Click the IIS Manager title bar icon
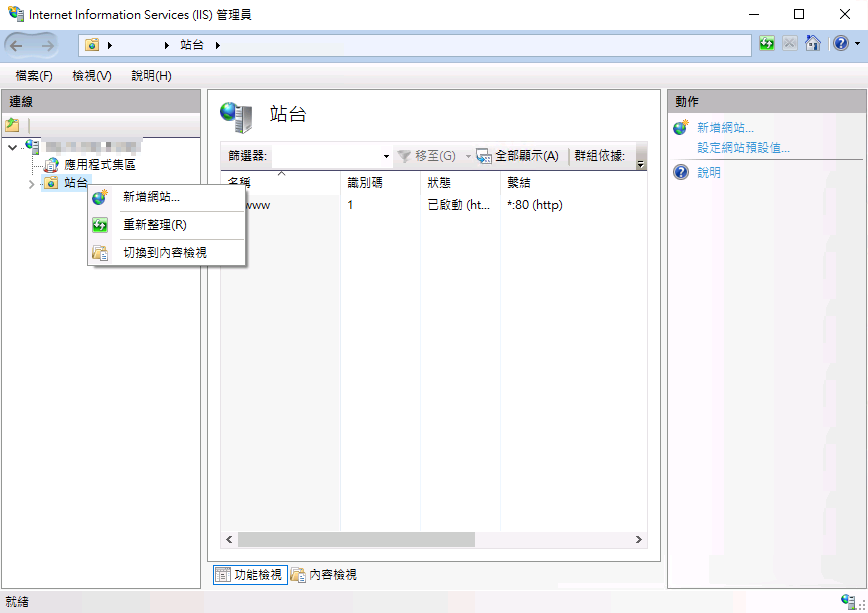This screenshot has width=868, height=613. point(16,13)
